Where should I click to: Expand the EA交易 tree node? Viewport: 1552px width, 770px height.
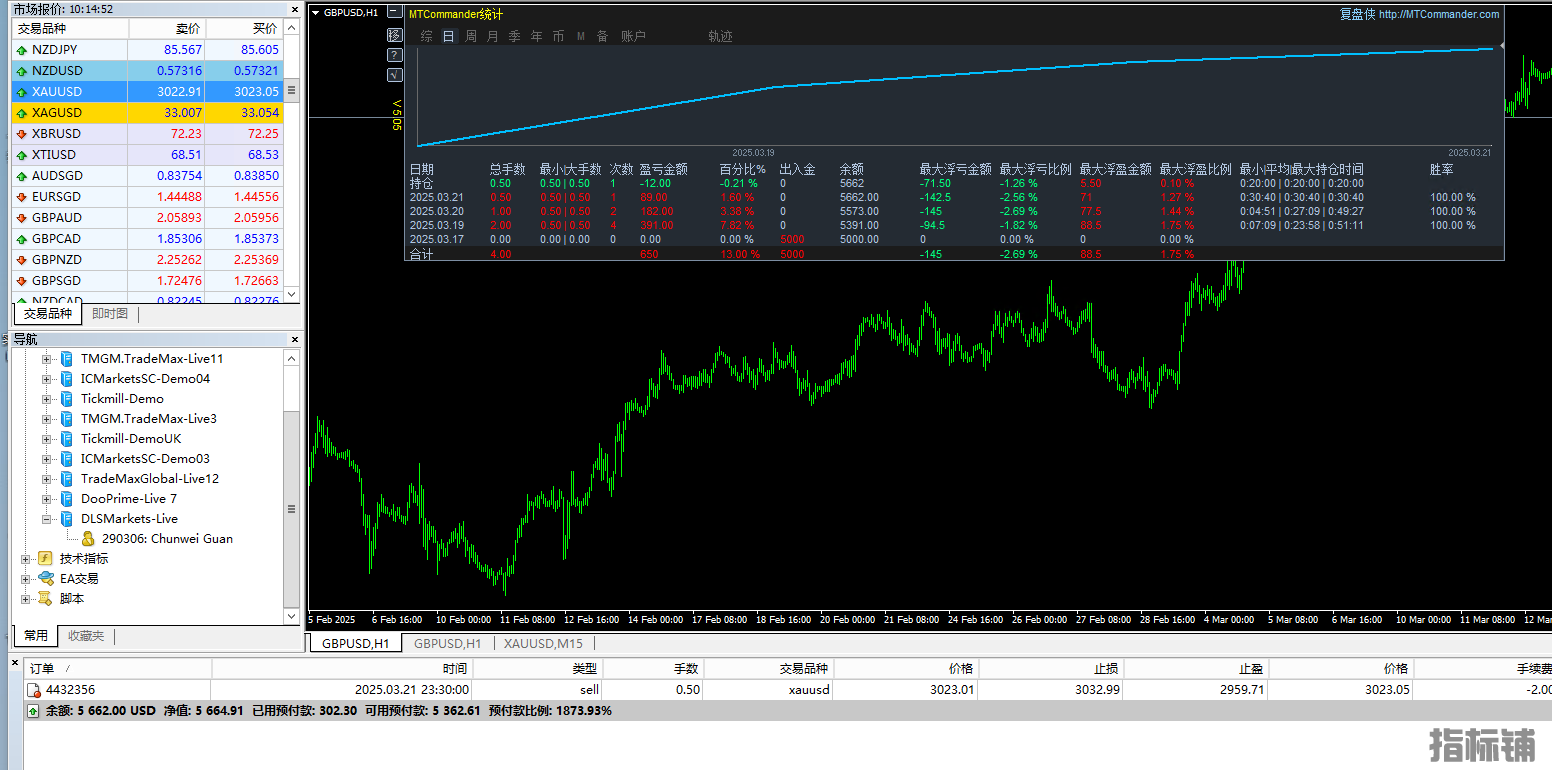pyautogui.click(x=26, y=578)
